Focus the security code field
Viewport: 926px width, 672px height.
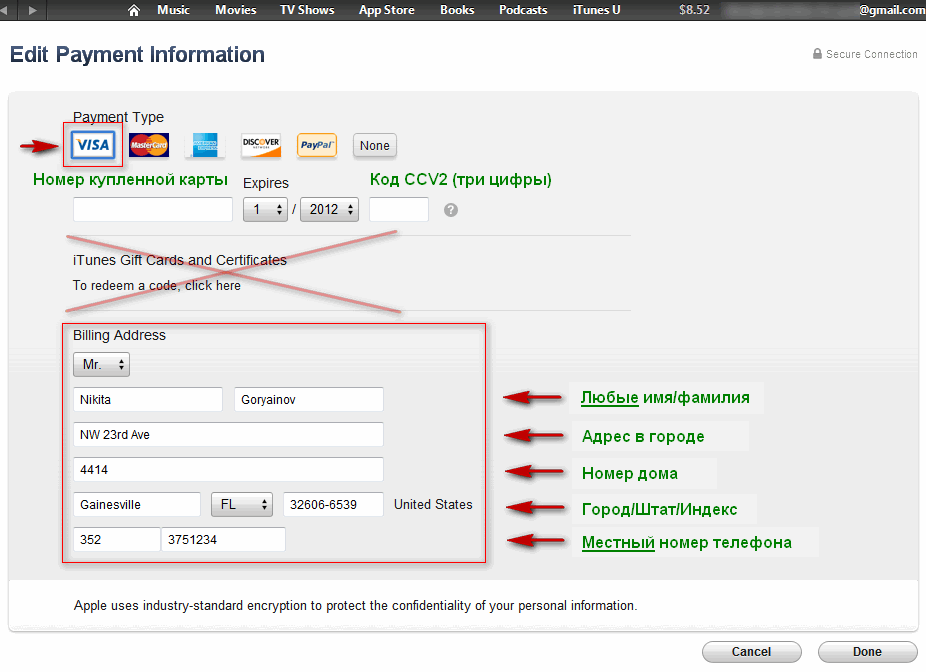point(399,210)
